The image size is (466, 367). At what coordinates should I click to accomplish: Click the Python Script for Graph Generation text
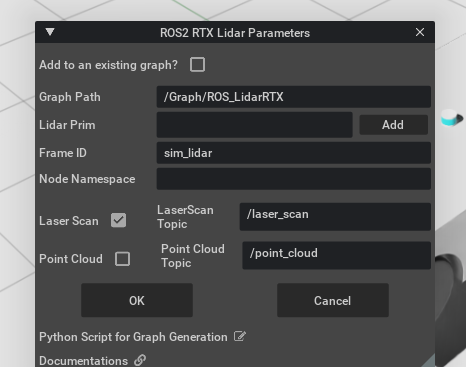pos(133,337)
